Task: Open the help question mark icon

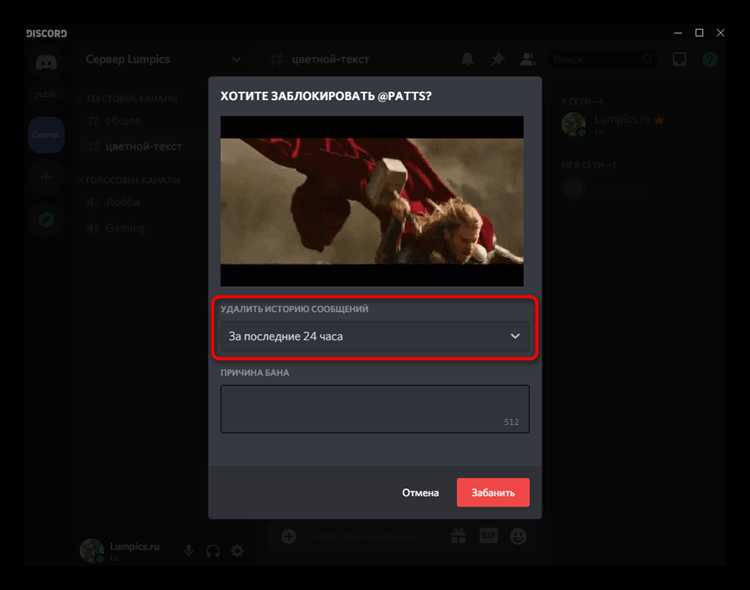Action: coord(710,59)
